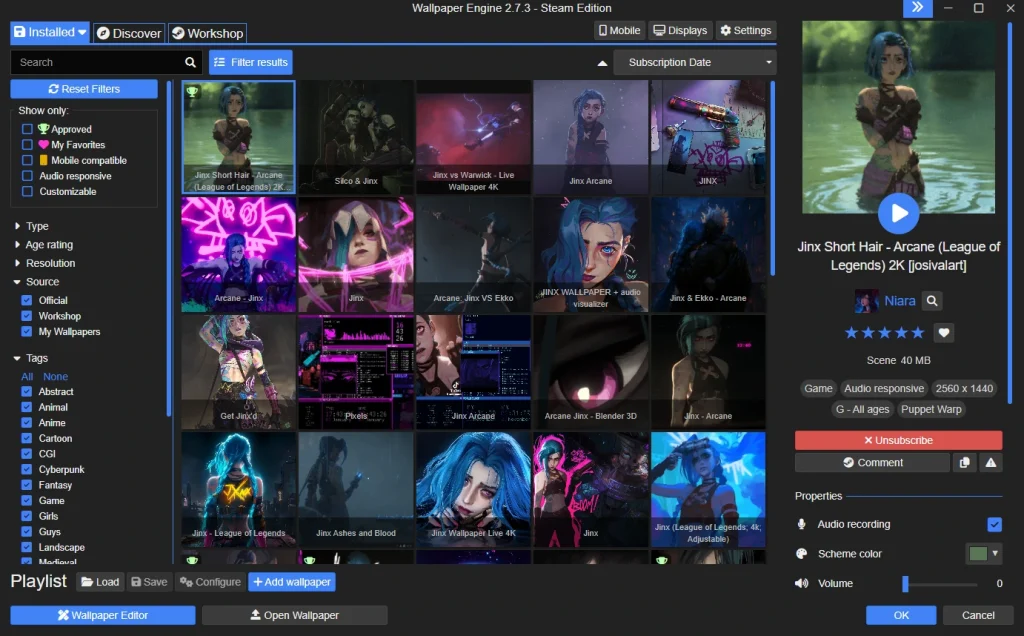Expand the Type filter section
Viewport: 1024px width, 636px height.
pyautogui.click(x=31, y=226)
